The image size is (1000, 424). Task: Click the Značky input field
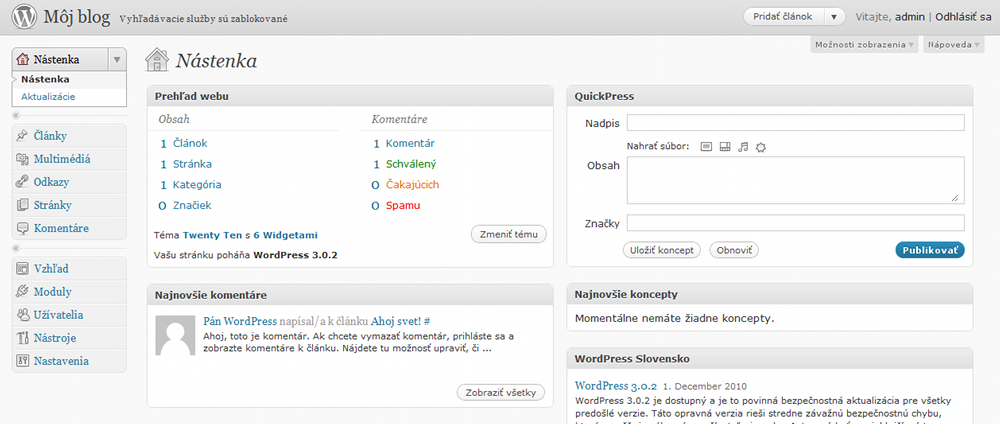point(796,223)
